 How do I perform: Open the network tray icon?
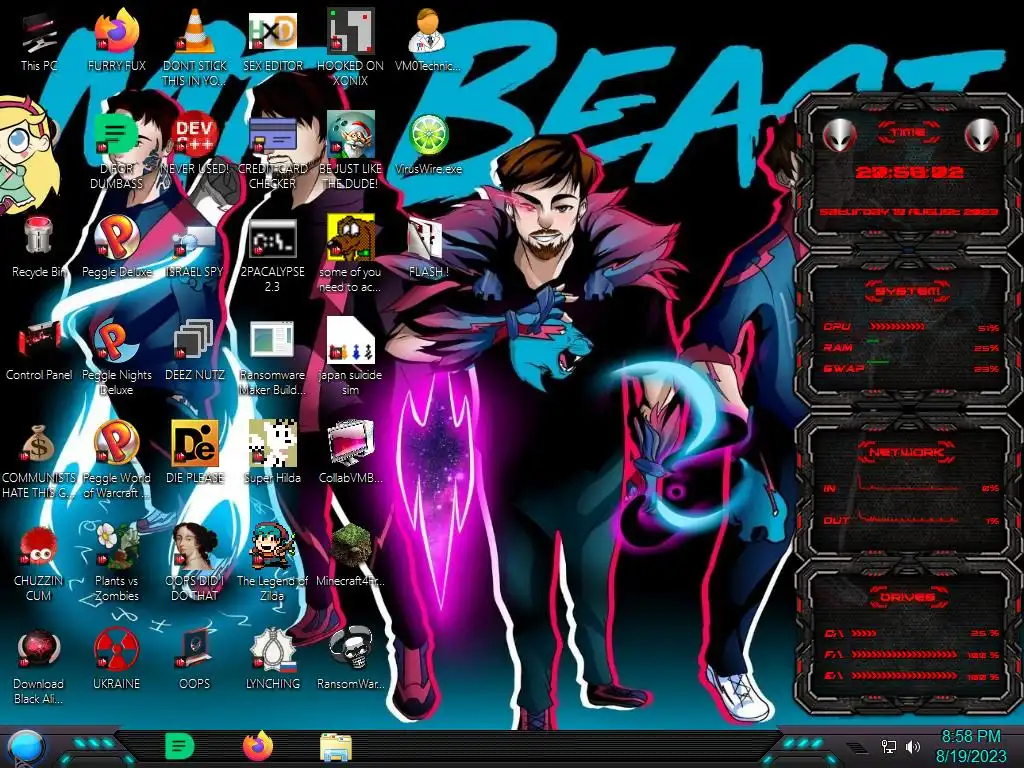pyautogui.click(x=888, y=746)
